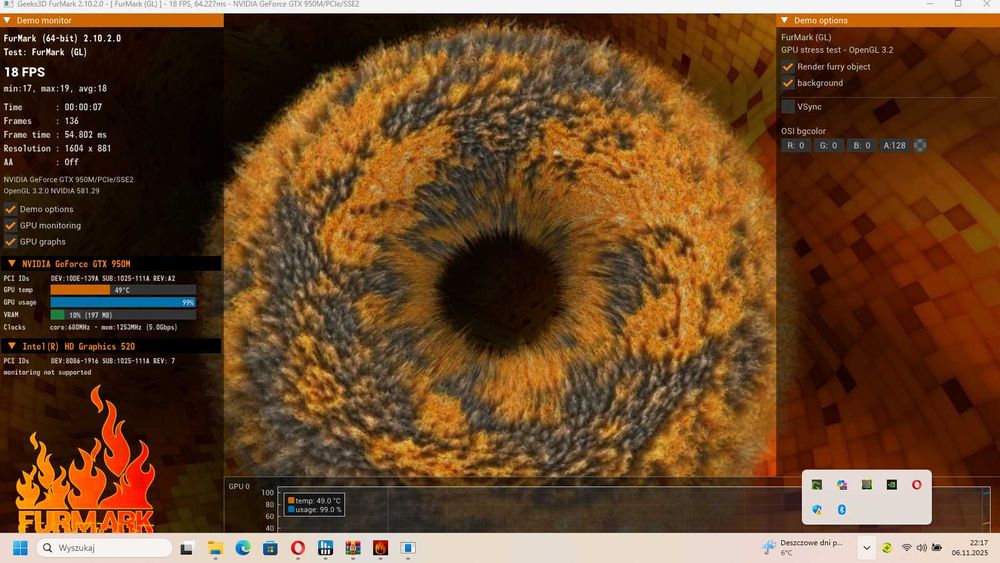The image size is (1000, 563).
Task: Click the 'usage: 99.0 %' graph legend
Action: point(314,509)
